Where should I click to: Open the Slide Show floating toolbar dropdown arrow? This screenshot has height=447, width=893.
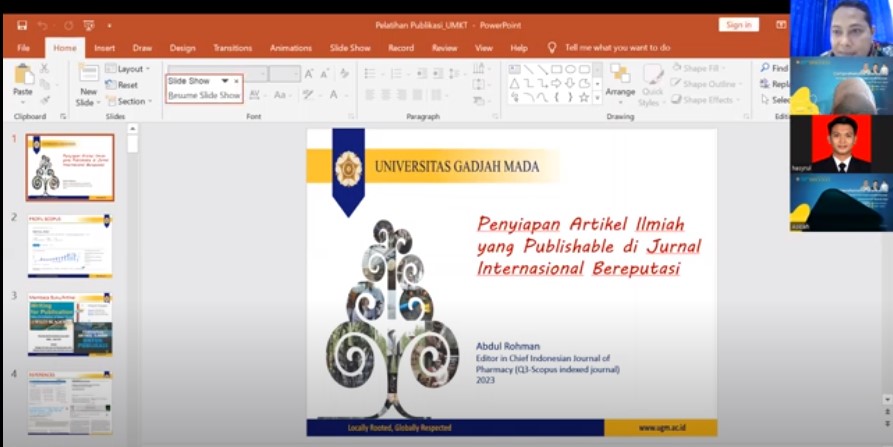[225, 80]
